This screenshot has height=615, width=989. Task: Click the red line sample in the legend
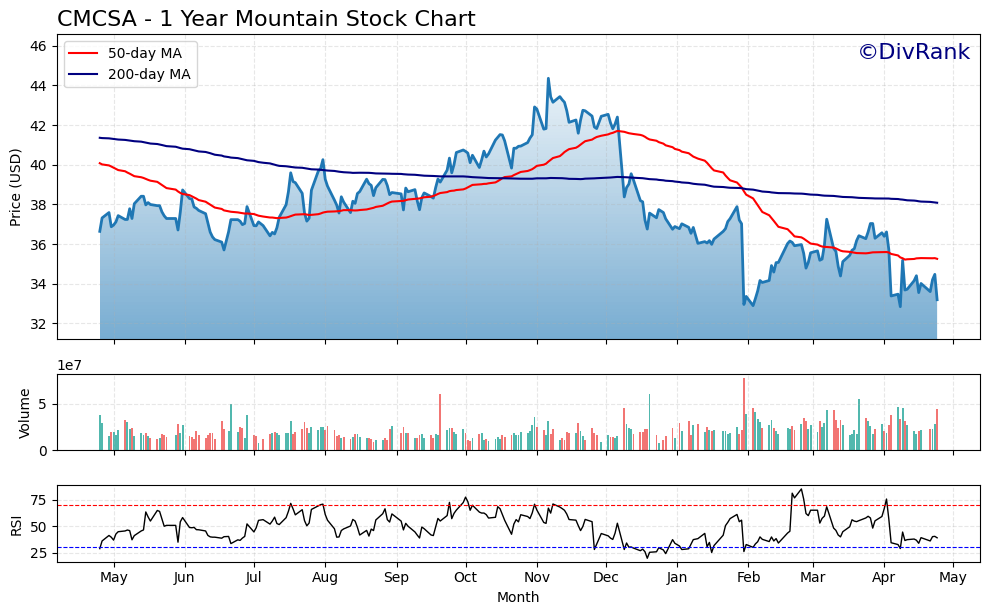[84, 54]
